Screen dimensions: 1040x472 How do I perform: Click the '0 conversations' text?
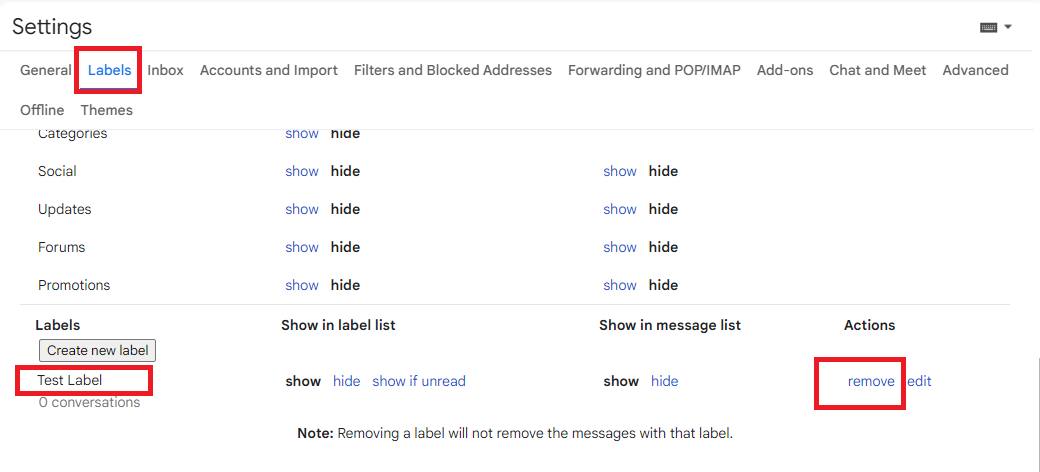coord(89,402)
